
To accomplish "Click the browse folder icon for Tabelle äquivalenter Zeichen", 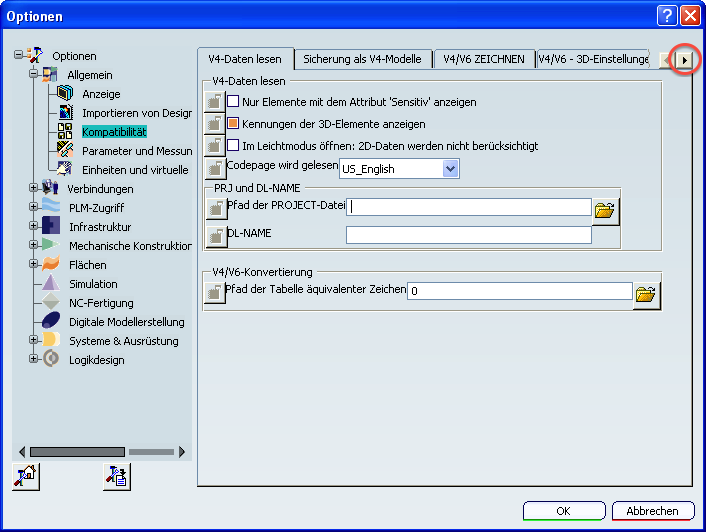I will [646, 293].
